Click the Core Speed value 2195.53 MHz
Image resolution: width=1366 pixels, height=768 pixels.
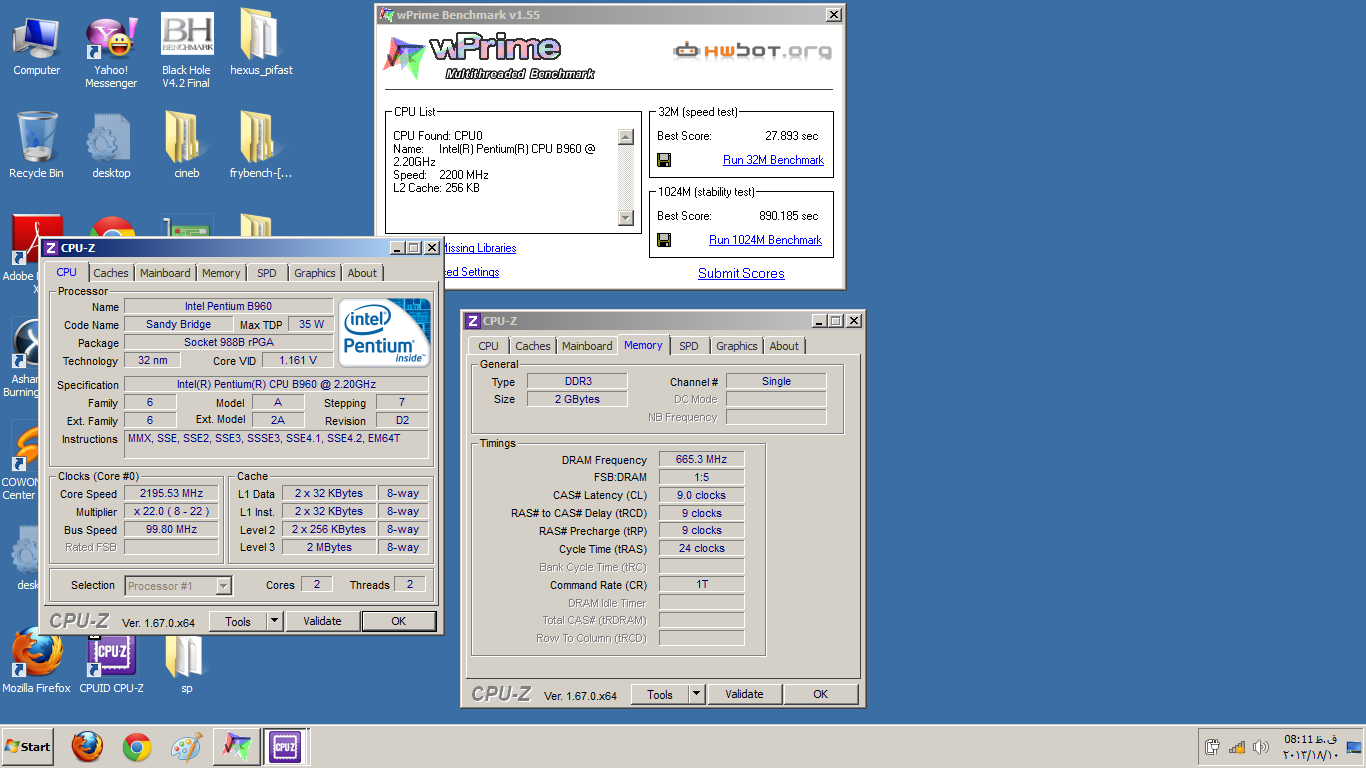click(x=171, y=494)
